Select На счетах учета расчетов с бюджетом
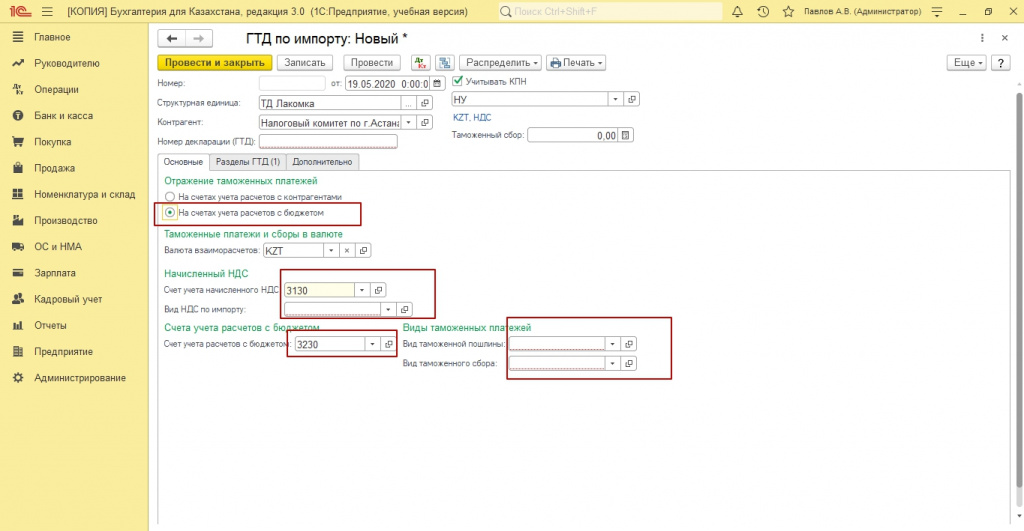This screenshot has width=1024, height=531. tap(170, 212)
